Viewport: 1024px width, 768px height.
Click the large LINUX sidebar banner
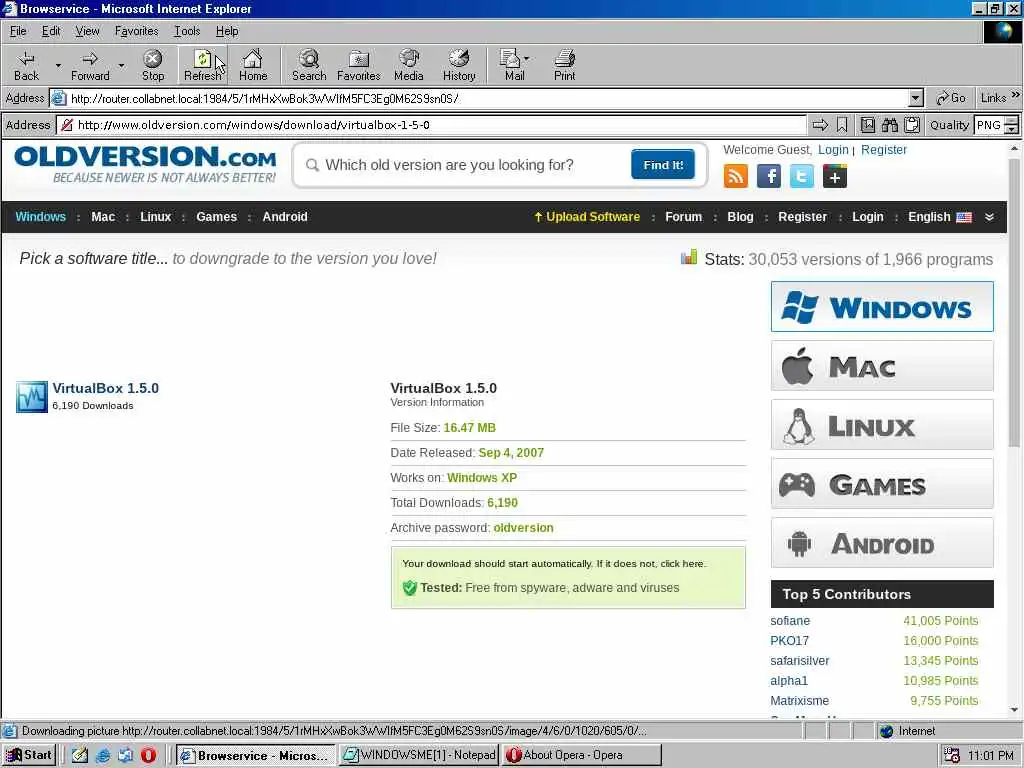(882, 425)
